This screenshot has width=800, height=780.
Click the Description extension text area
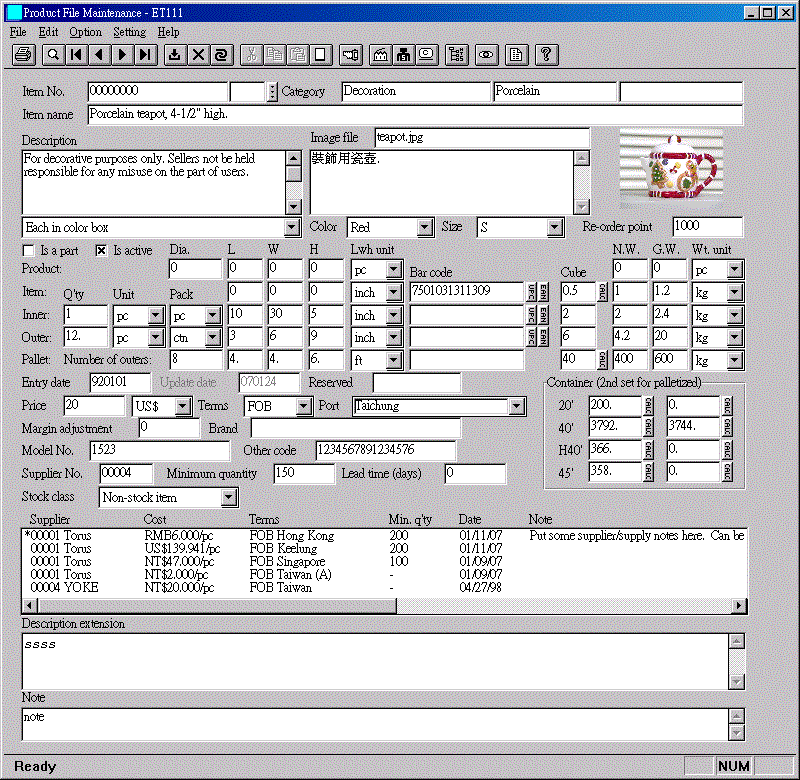376,661
